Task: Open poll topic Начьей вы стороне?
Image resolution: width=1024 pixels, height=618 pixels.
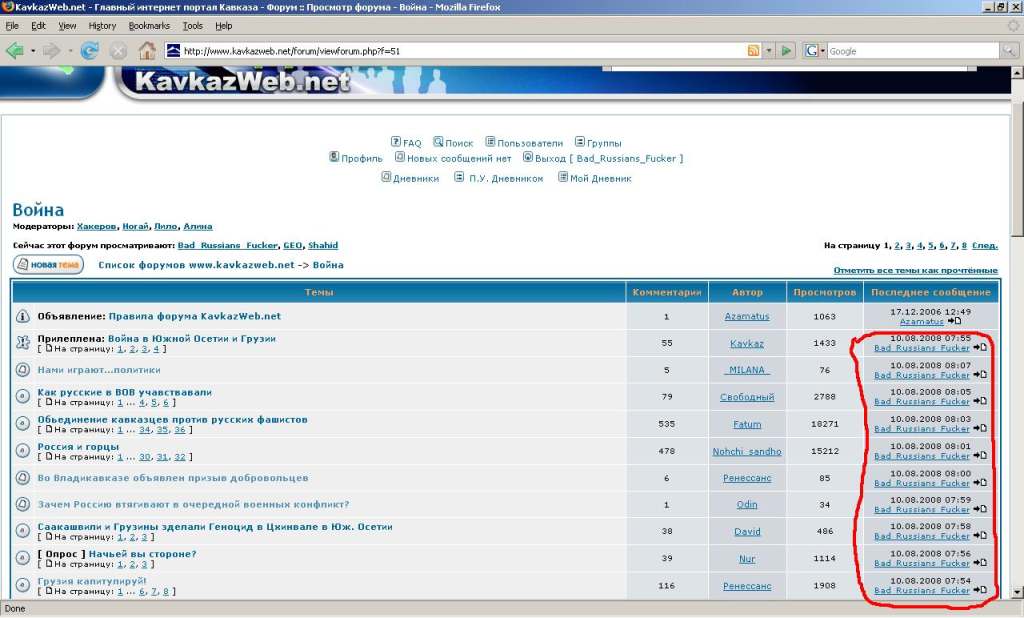Action: pyautogui.click(x=142, y=554)
